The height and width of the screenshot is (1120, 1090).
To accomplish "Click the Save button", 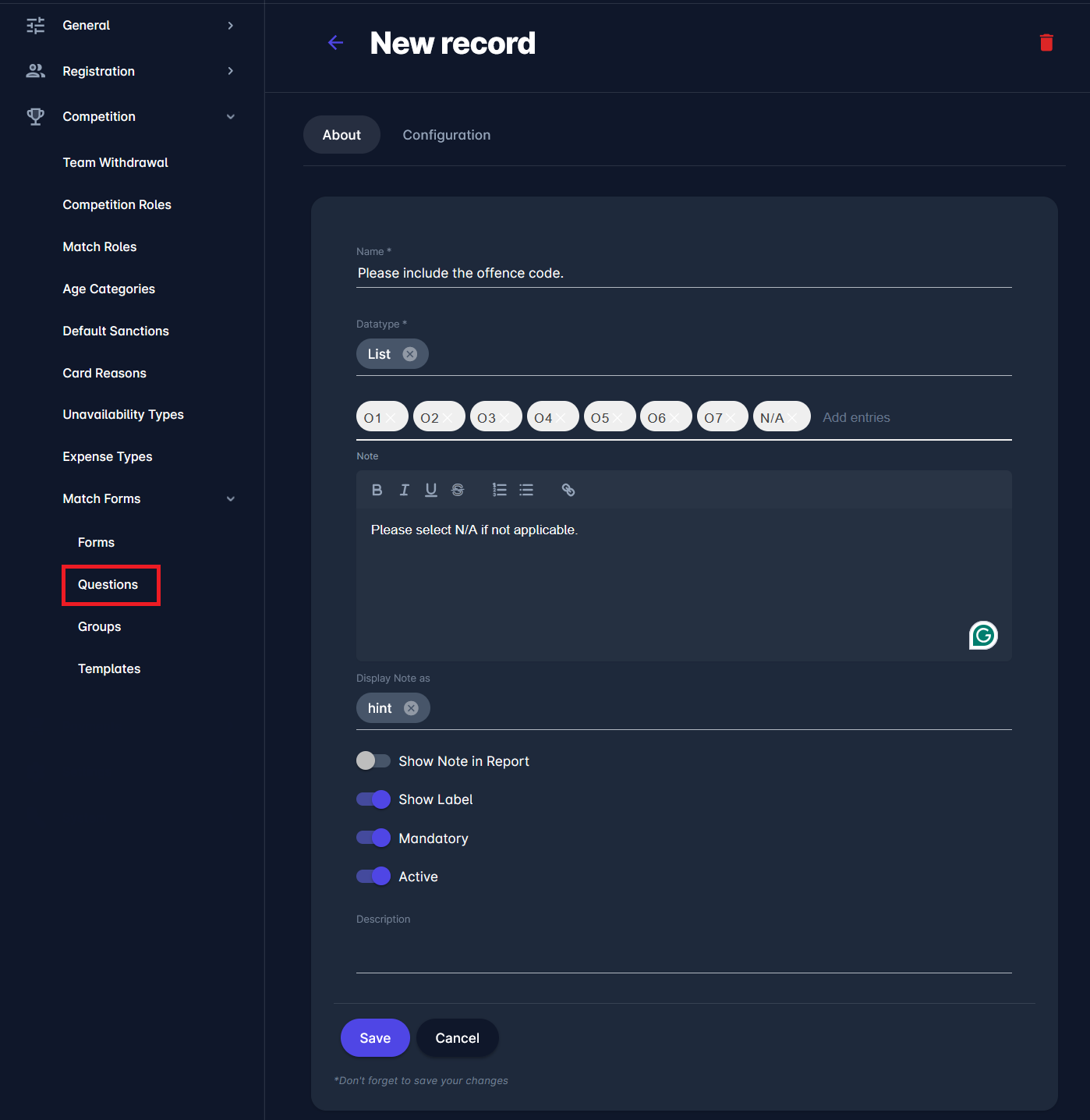I will click(x=375, y=1037).
